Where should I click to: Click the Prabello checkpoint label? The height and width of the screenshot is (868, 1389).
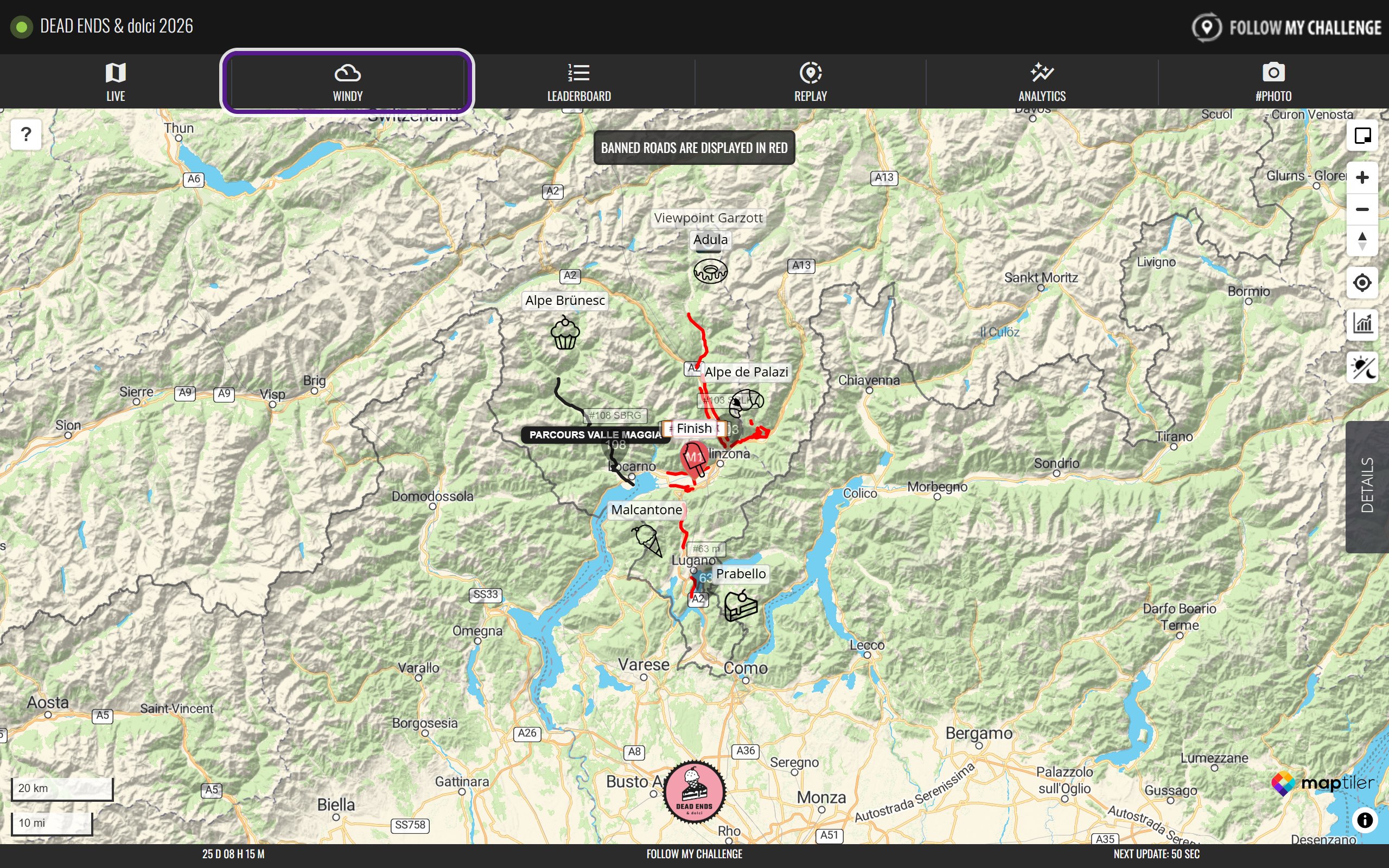[x=741, y=574]
